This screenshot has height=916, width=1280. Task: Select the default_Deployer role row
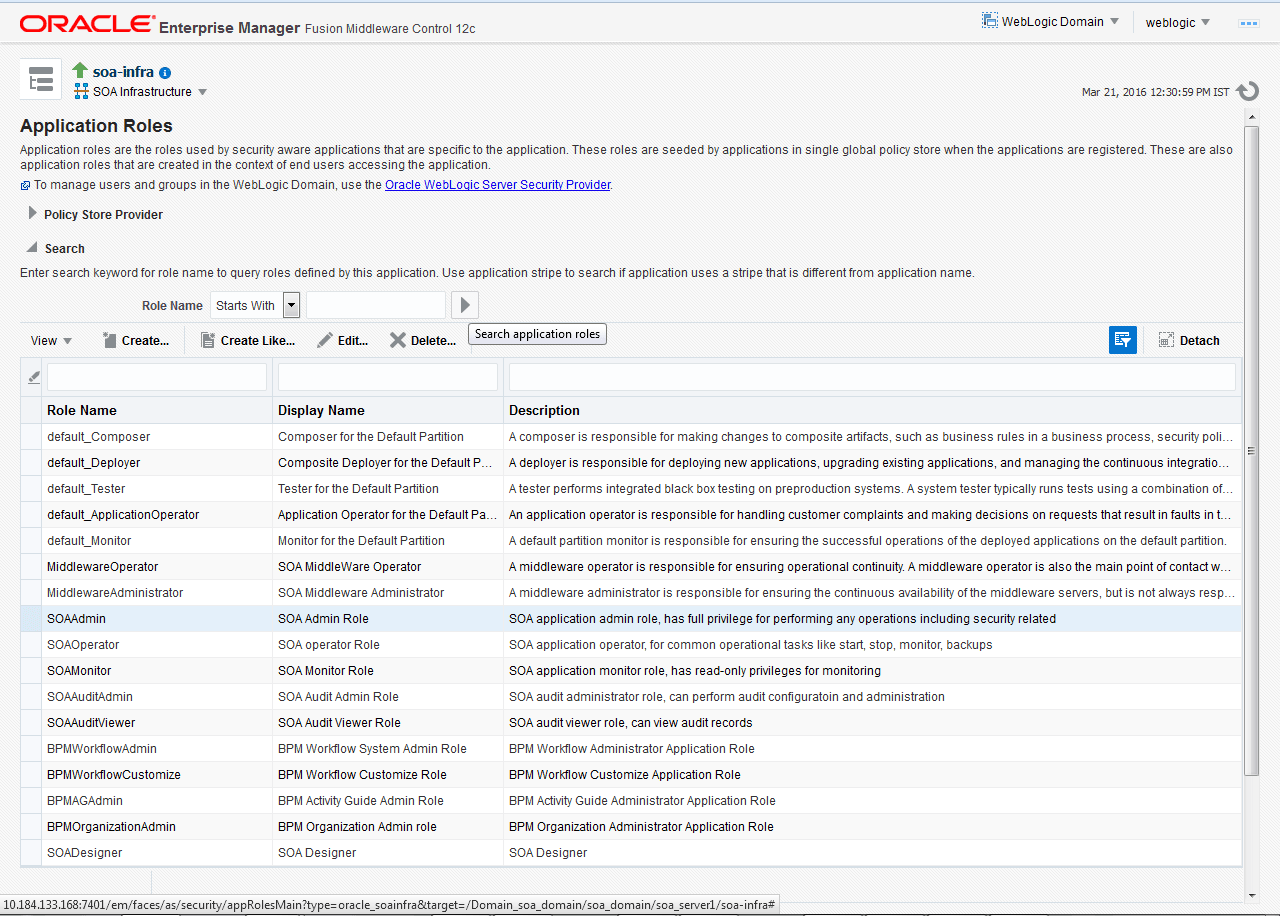click(x=631, y=463)
